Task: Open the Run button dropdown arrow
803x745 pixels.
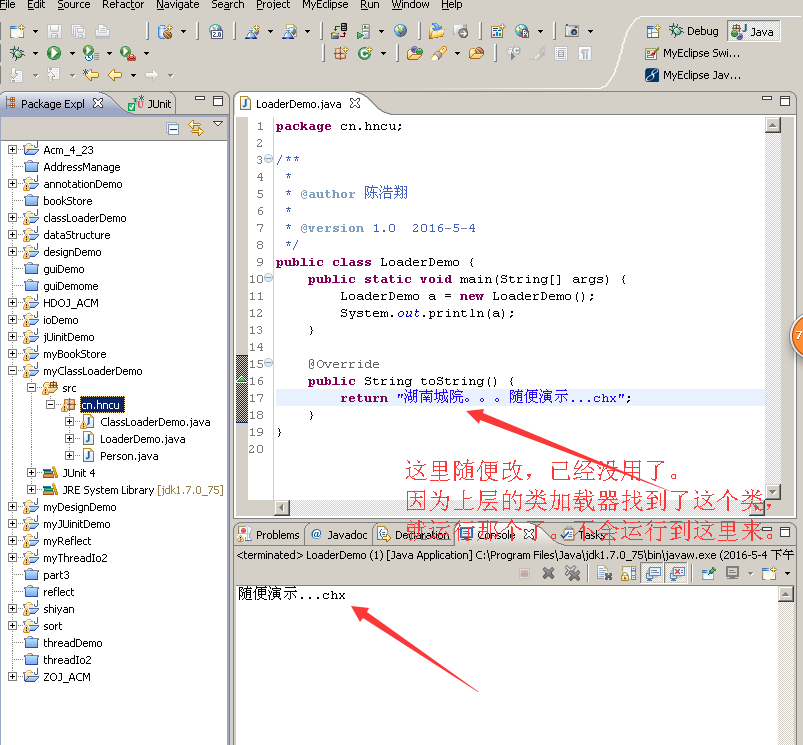Action: point(72,53)
